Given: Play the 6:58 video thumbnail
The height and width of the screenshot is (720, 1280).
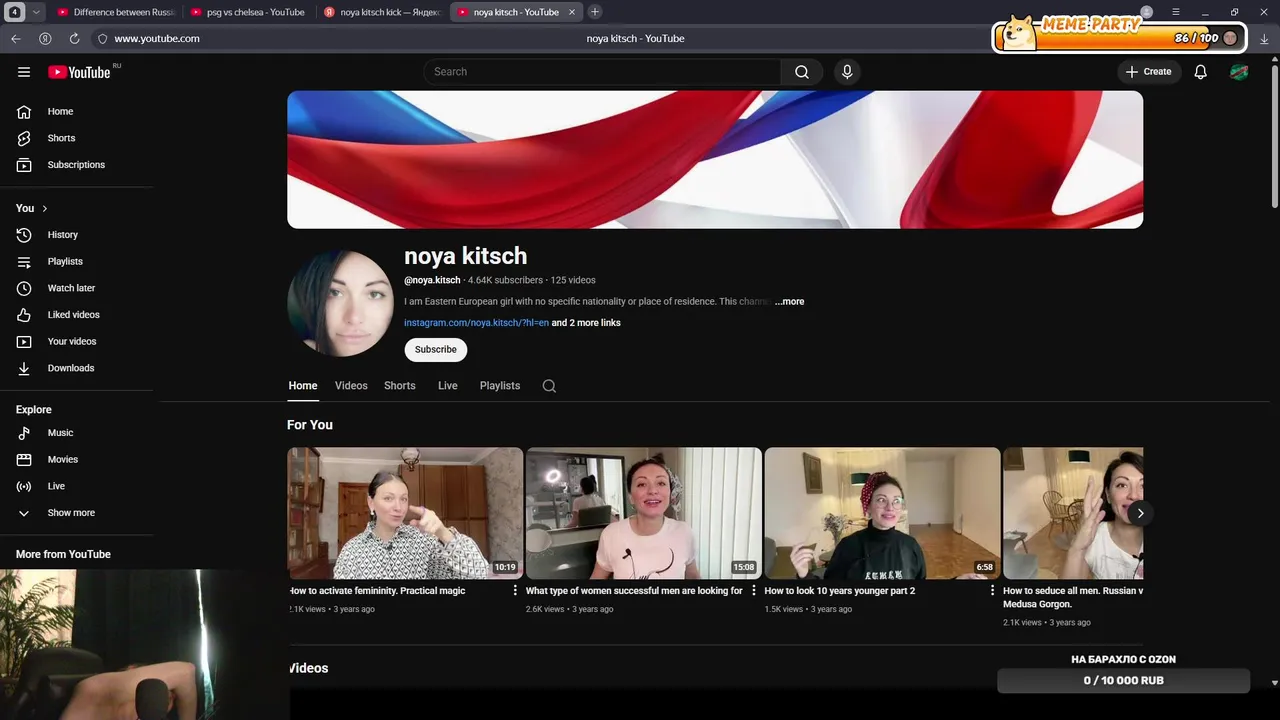Looking at the screenshot, I should pos(882,513).
